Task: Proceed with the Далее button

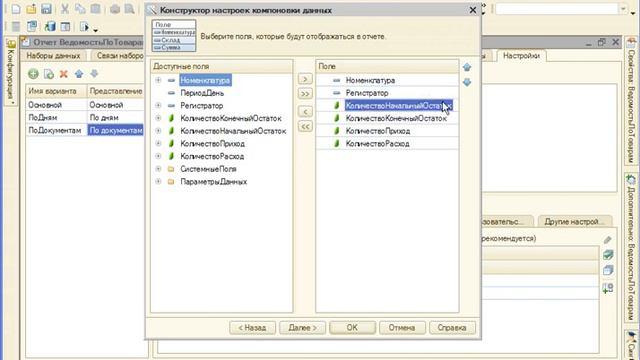Action: pos(302,328)
